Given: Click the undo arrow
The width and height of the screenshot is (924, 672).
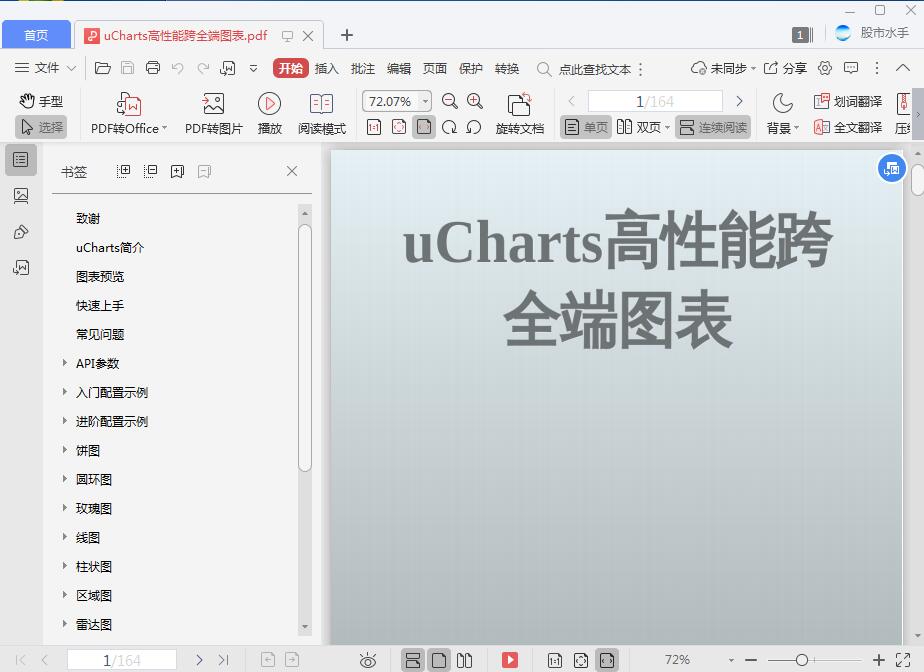Looking at the screenshot, I should 177,68.
